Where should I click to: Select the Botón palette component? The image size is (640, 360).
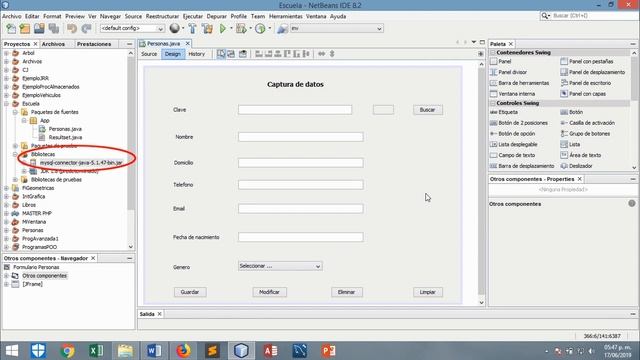(571, 112)
